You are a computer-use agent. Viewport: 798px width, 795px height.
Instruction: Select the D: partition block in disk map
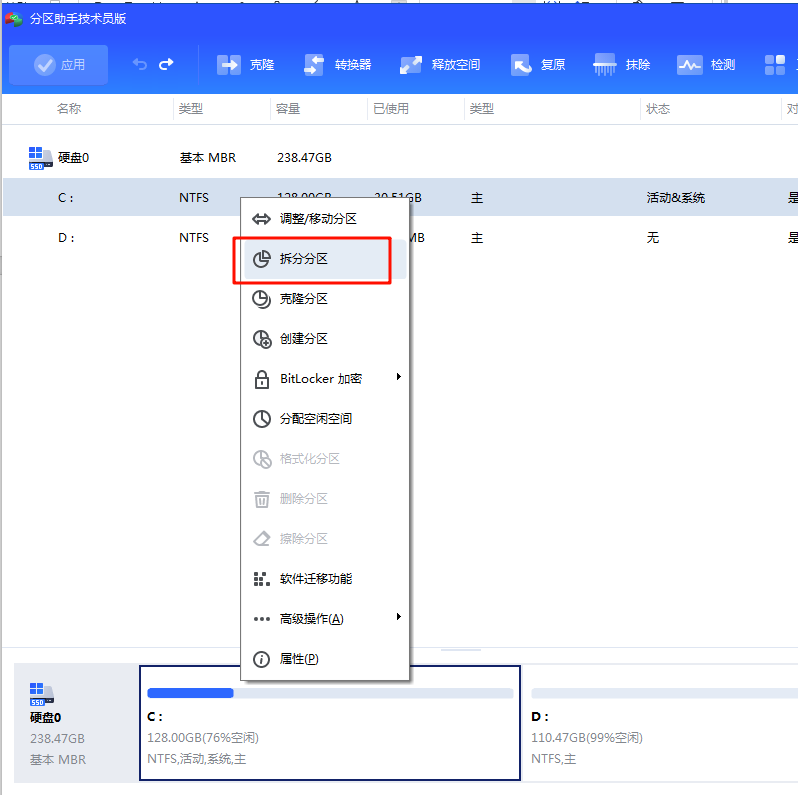coord(660,724)
